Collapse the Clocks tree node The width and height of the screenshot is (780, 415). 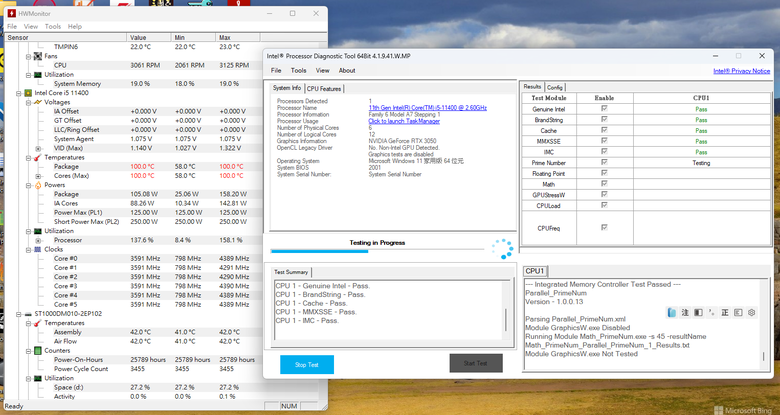[x=28, y=249]
